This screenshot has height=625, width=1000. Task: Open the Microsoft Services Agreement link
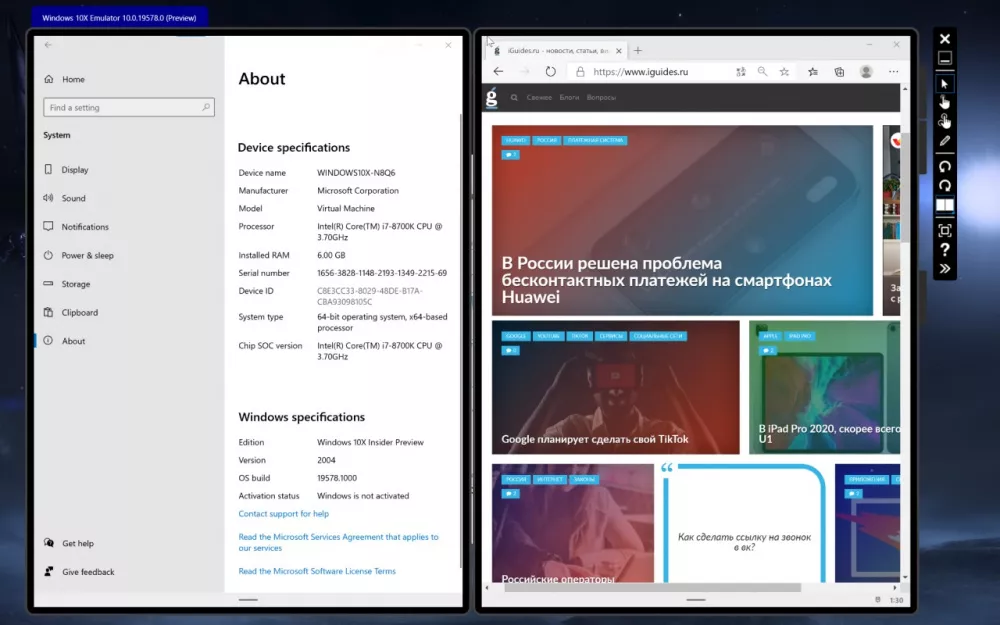339,542
